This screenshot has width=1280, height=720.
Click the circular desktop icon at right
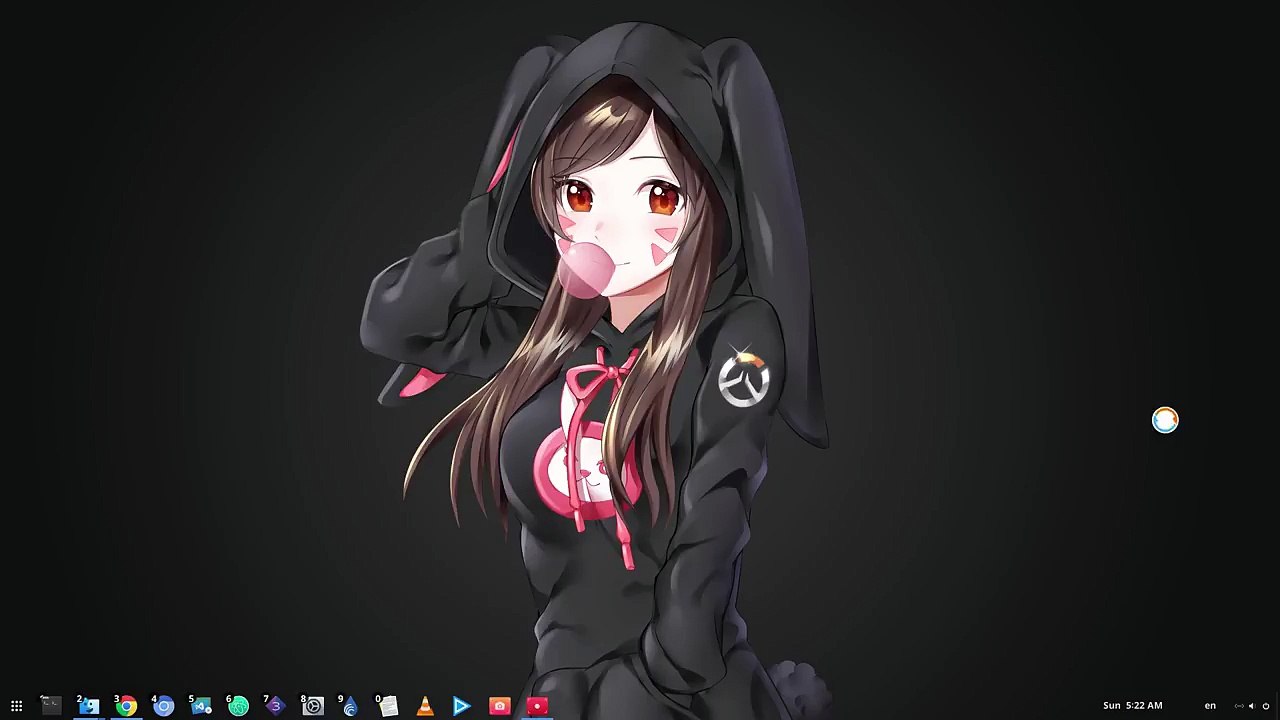click(x=1165, y=420)
